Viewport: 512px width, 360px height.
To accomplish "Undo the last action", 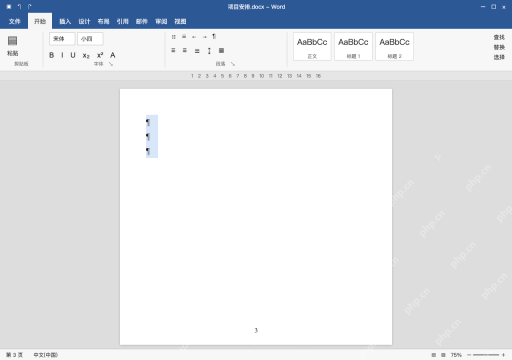I will (19, 7).
